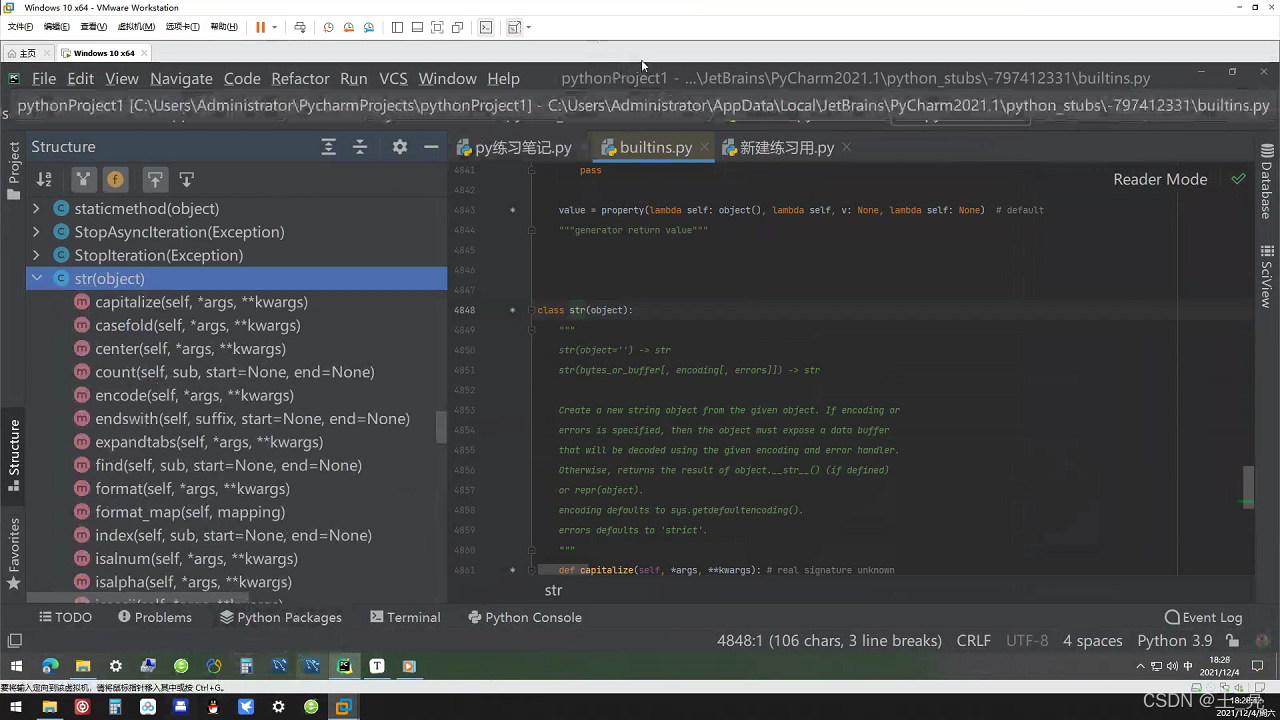Open the Python Packages tool window

point(281,617)
